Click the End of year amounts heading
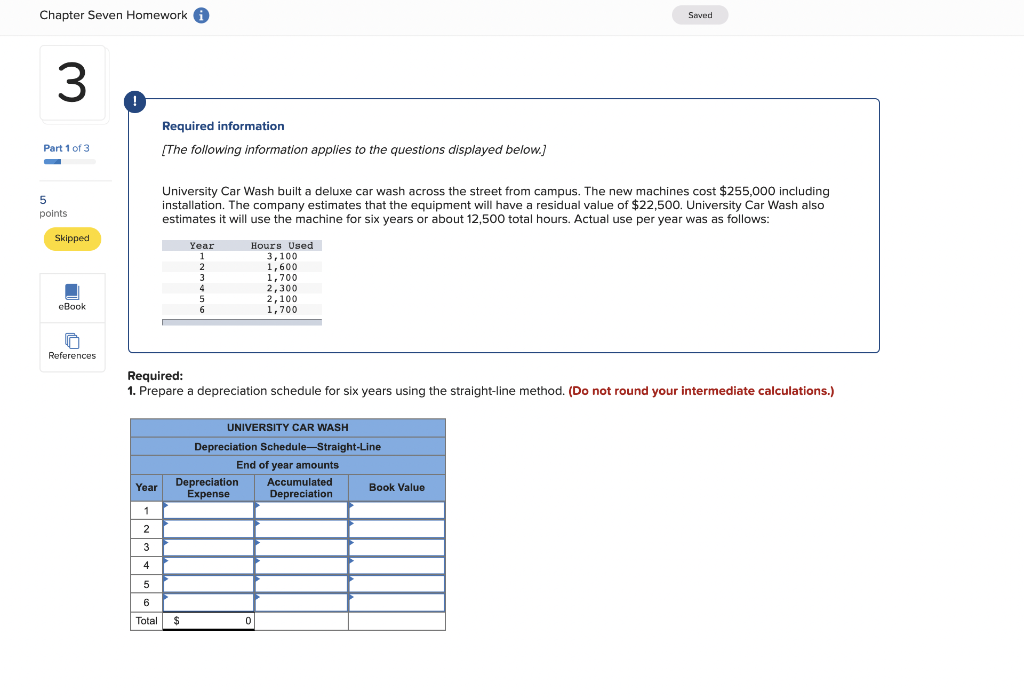Image resolution: width=1024 pixels, height=698 pixels. tap(288, 465)
